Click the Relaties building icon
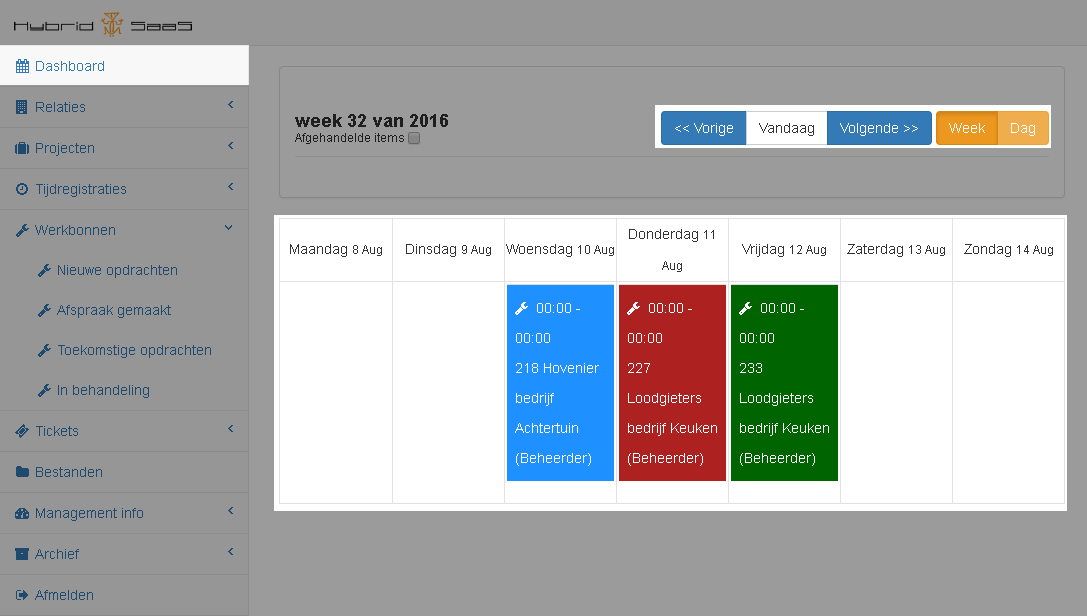 click(22, 107)
